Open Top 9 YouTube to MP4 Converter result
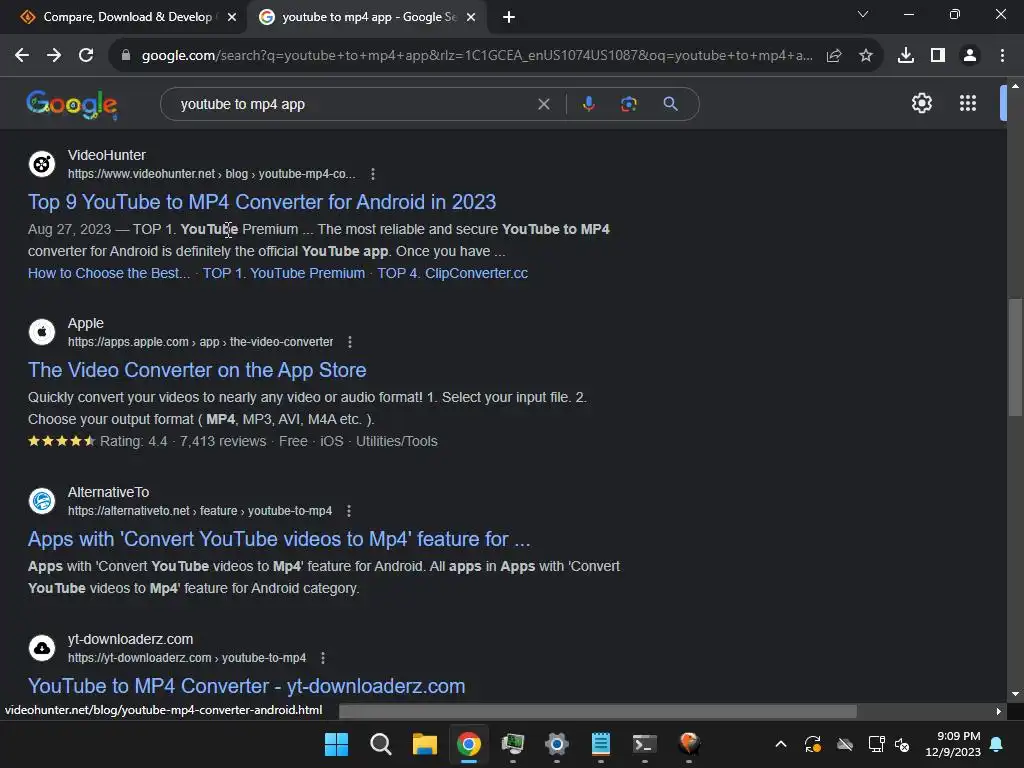This screenshot has width=1024, height=768. [x=262, y=202]
